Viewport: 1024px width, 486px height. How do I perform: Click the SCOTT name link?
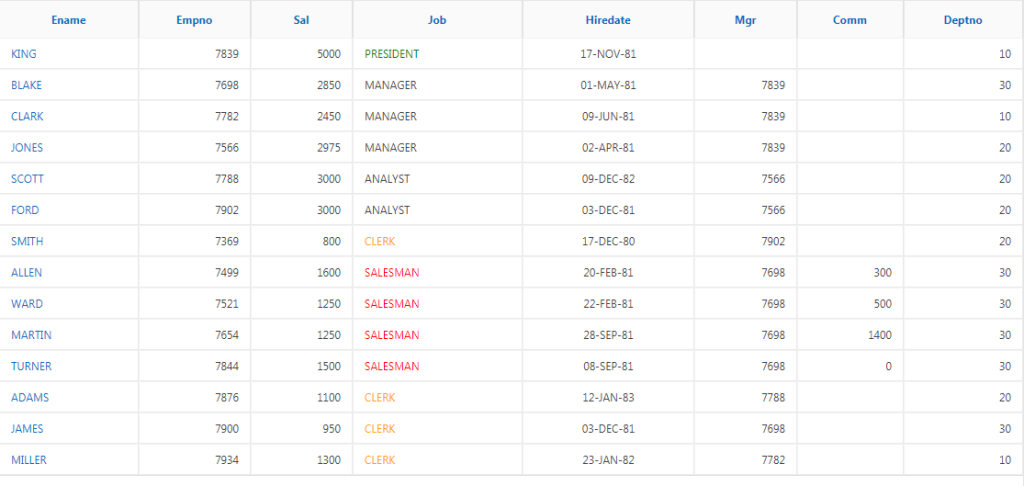pos(27,179)
